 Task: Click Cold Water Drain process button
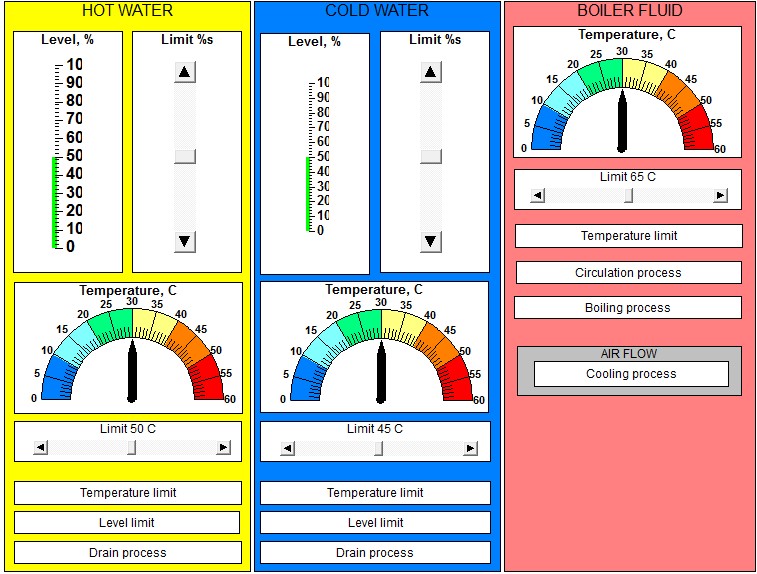pyautogui.click(x=375, y=553)
